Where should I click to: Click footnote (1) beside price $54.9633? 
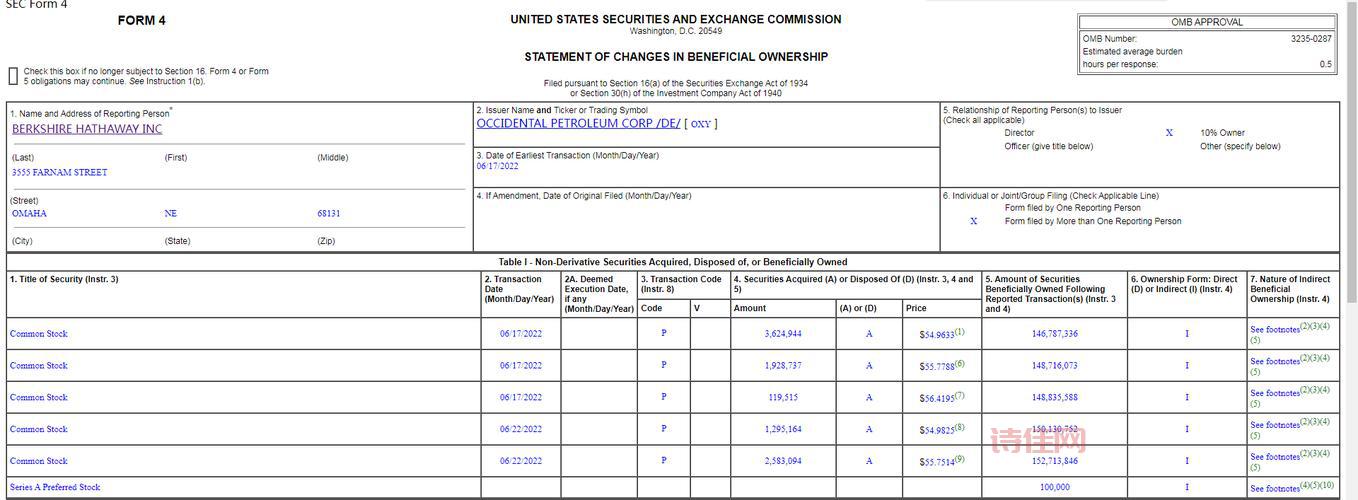pyautogui.click(x=960, y=332)
